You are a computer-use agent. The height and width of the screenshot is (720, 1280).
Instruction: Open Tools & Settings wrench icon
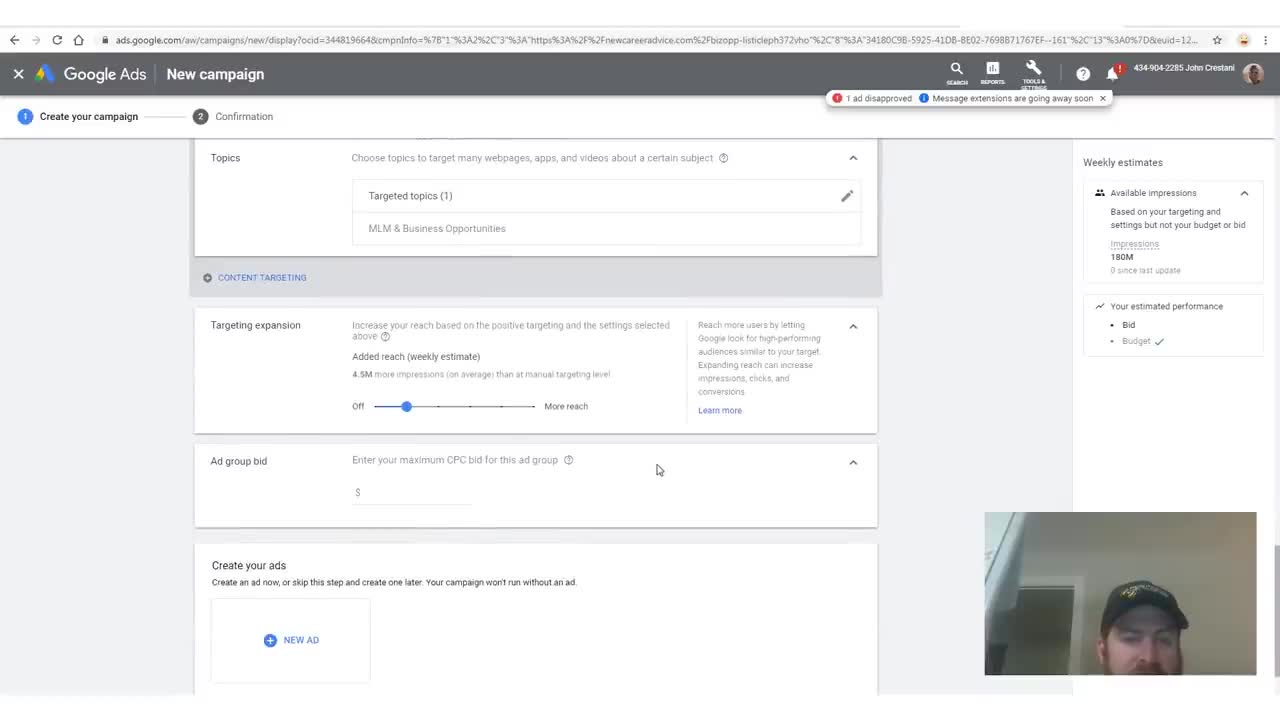(1034, 72)
